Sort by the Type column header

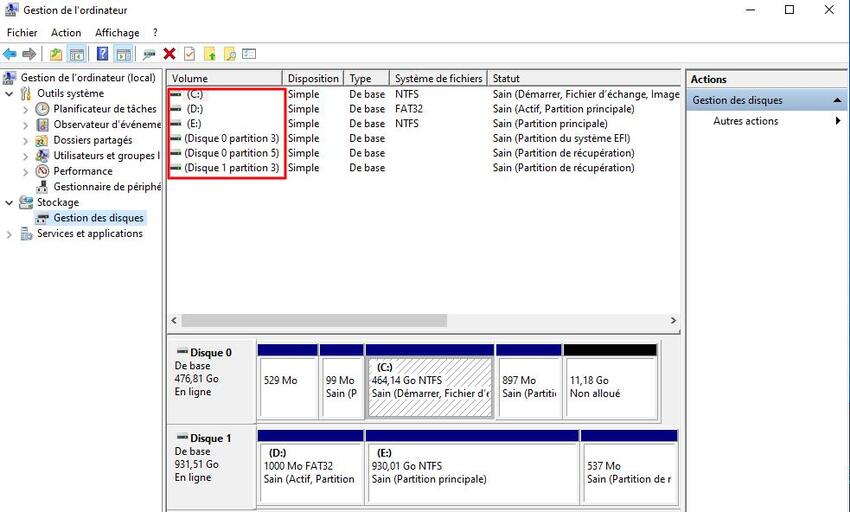click(x=367, y=79)
